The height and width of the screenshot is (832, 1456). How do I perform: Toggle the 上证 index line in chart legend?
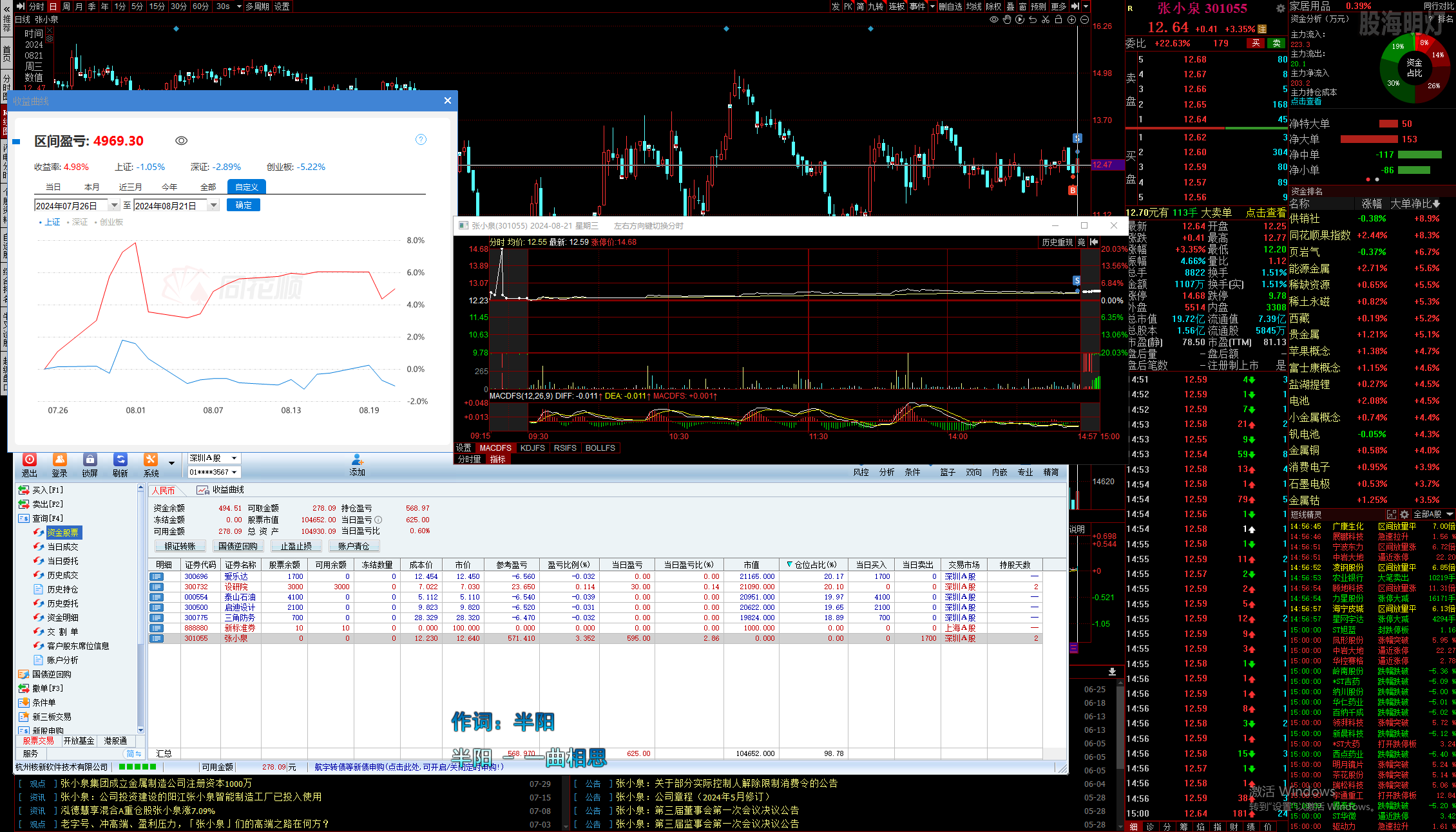(x=50, y=222)
